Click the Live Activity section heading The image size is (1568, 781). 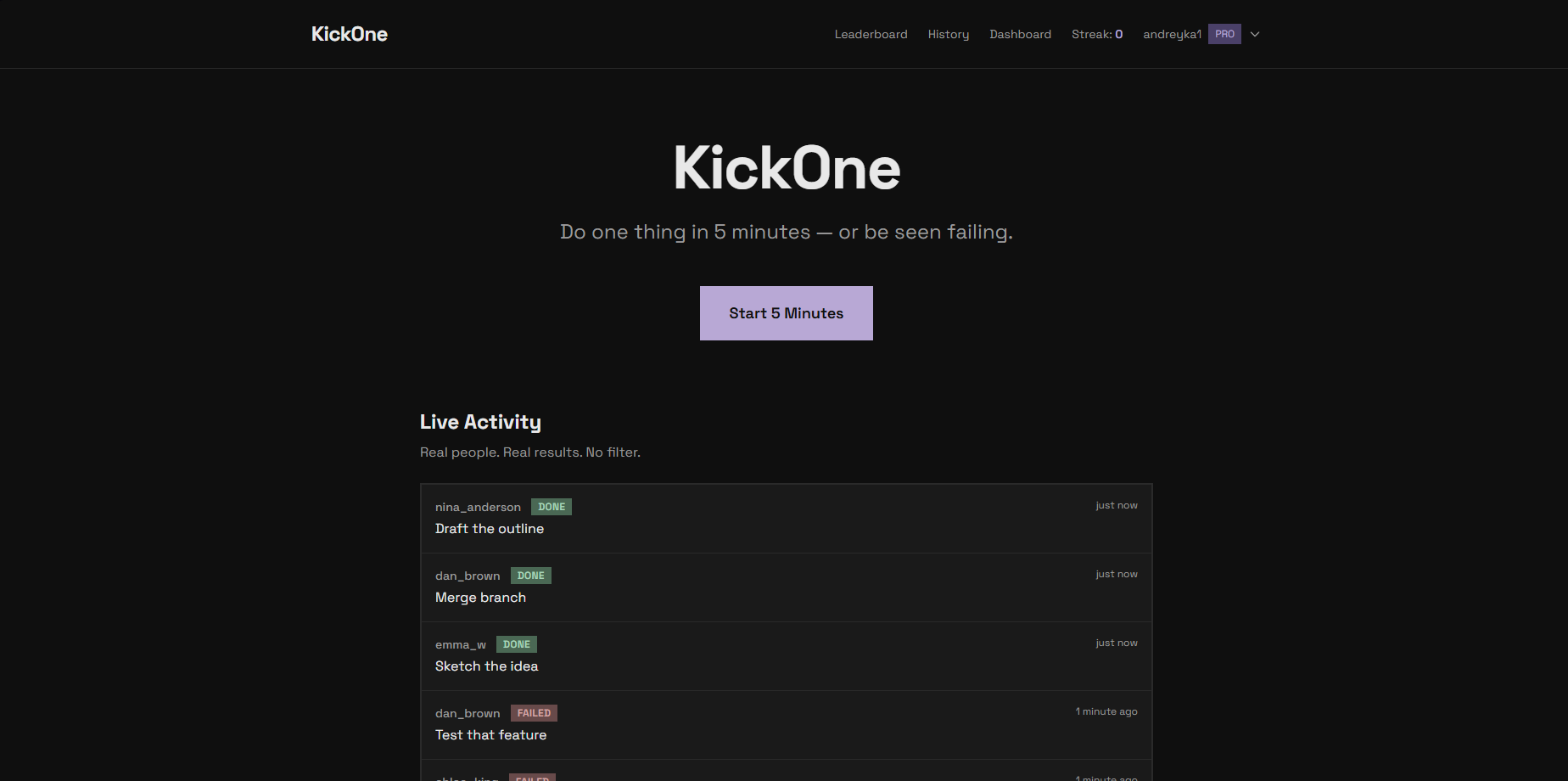(480, 421)
